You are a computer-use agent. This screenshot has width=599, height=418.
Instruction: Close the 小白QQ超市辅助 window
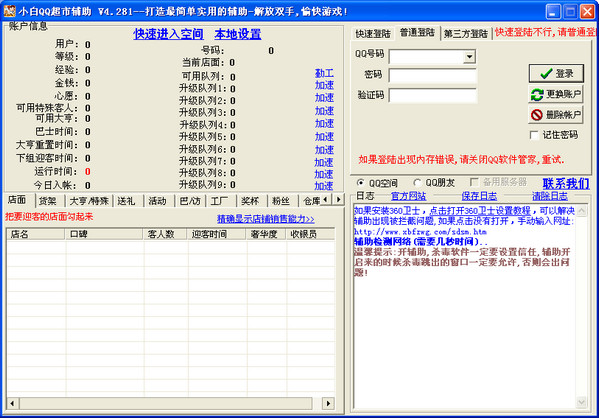pos(587,11)
